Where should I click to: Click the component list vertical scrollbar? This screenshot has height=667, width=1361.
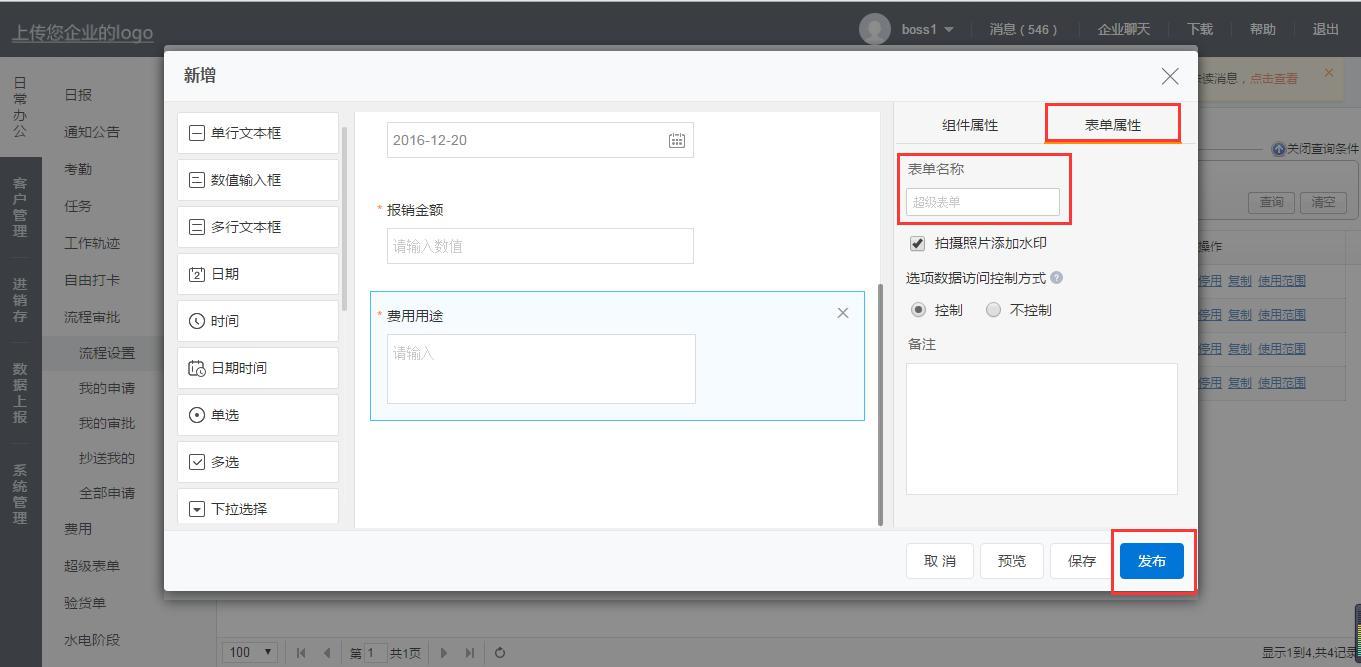pos(345,220)
